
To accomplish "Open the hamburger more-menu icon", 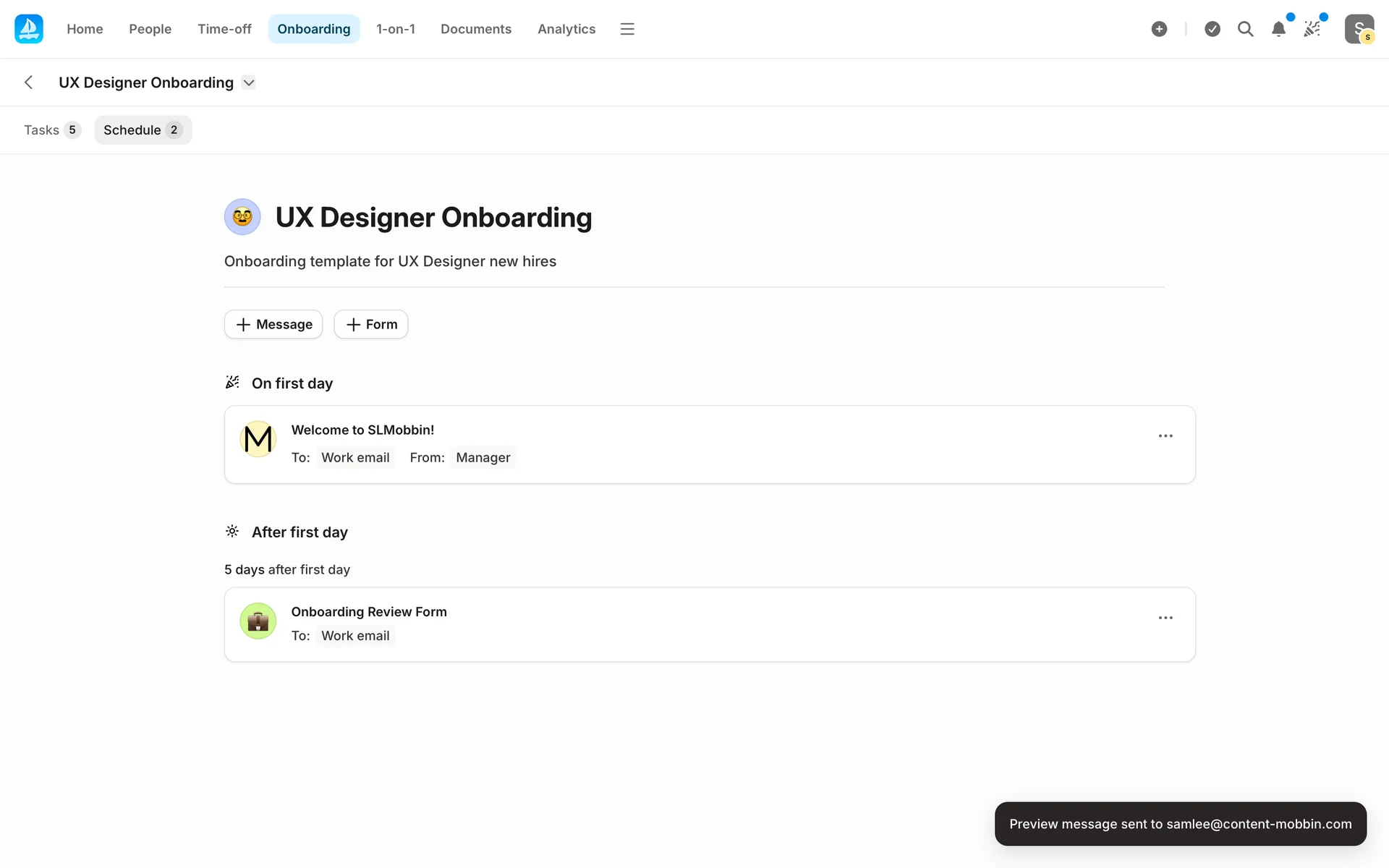I will (627, 29).
